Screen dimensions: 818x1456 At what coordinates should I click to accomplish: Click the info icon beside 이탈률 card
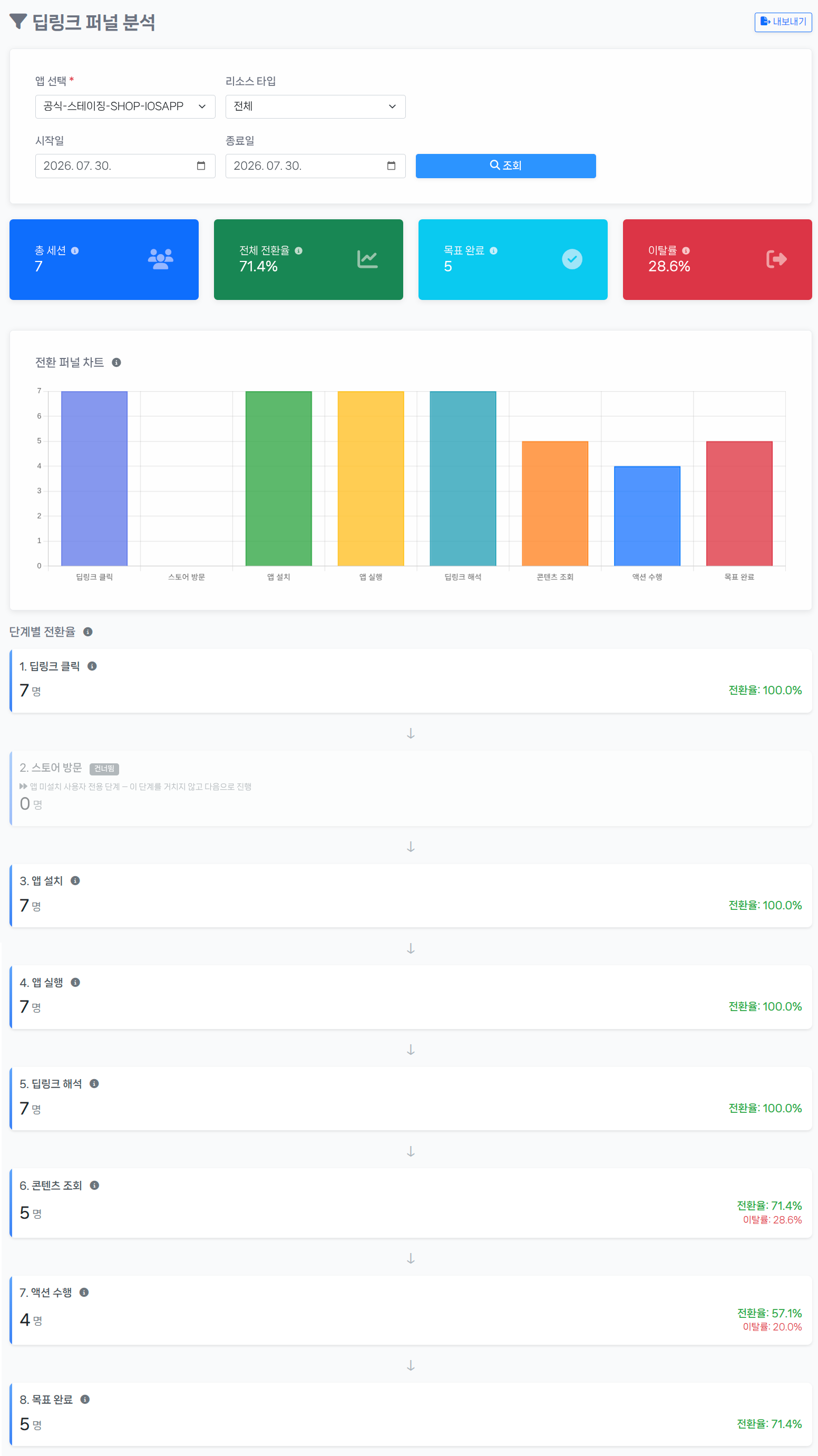click(x=686, y=250)
